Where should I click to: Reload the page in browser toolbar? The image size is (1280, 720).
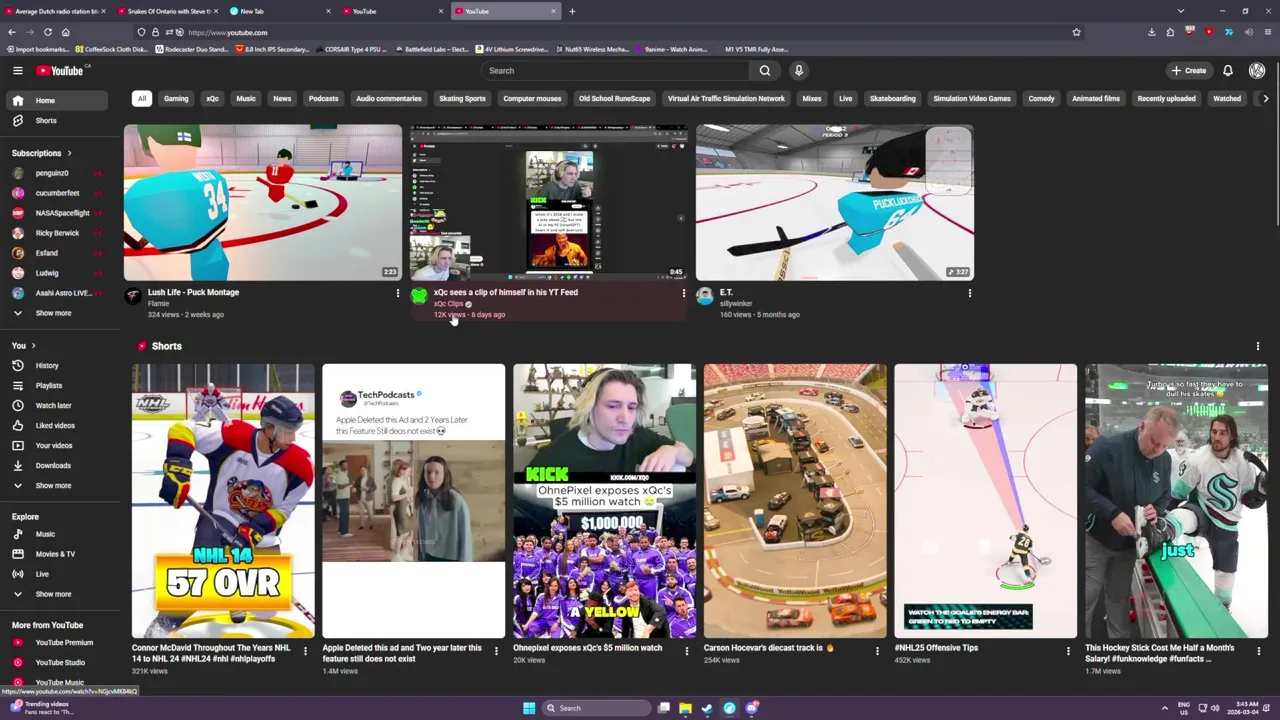[47, 32]
